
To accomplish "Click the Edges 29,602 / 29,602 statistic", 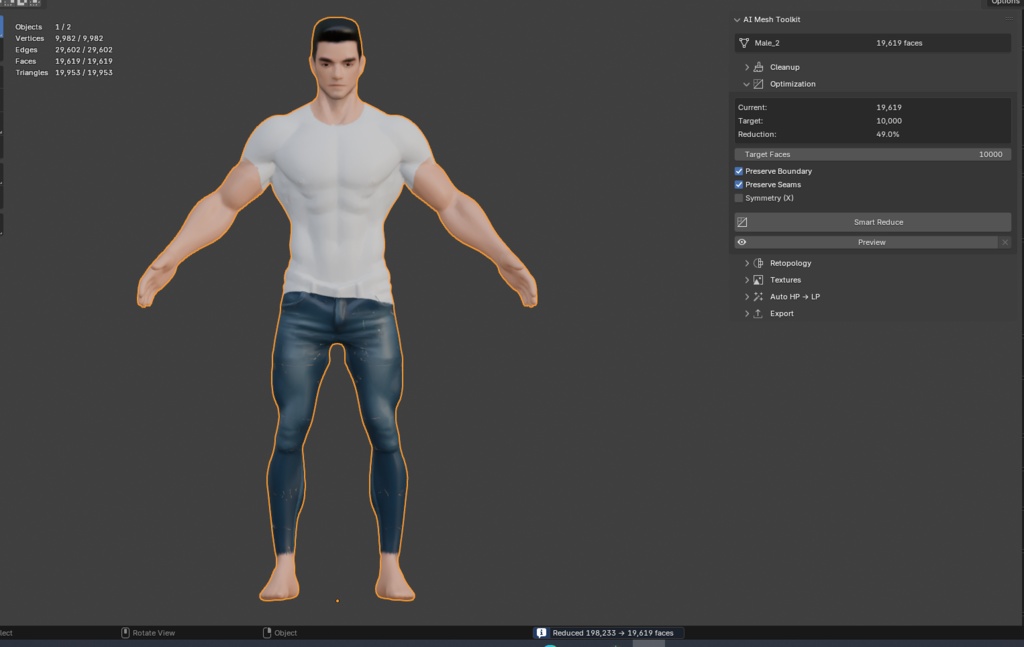I will coord(64,50).
